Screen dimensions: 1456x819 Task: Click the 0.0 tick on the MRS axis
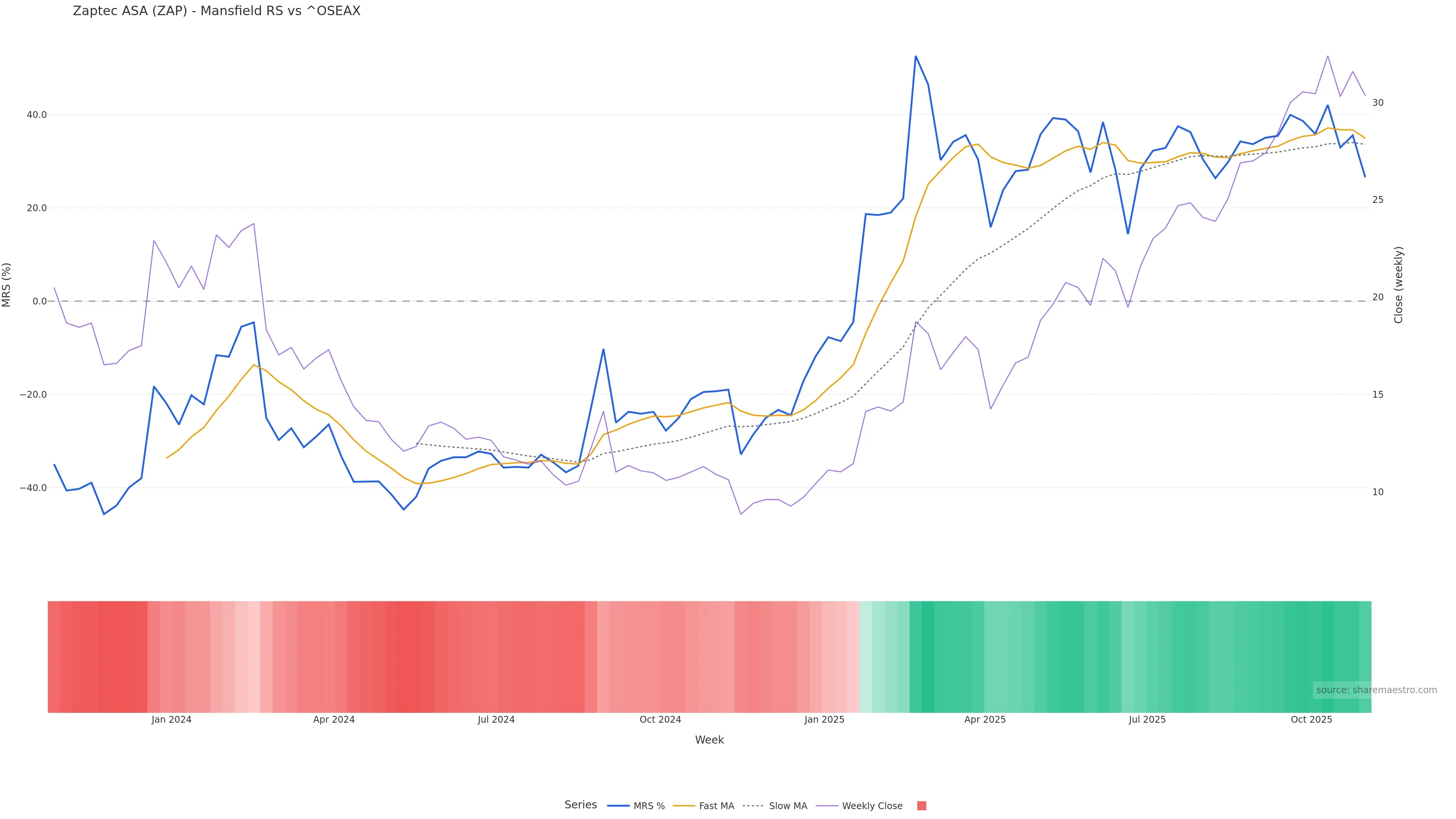39,301
